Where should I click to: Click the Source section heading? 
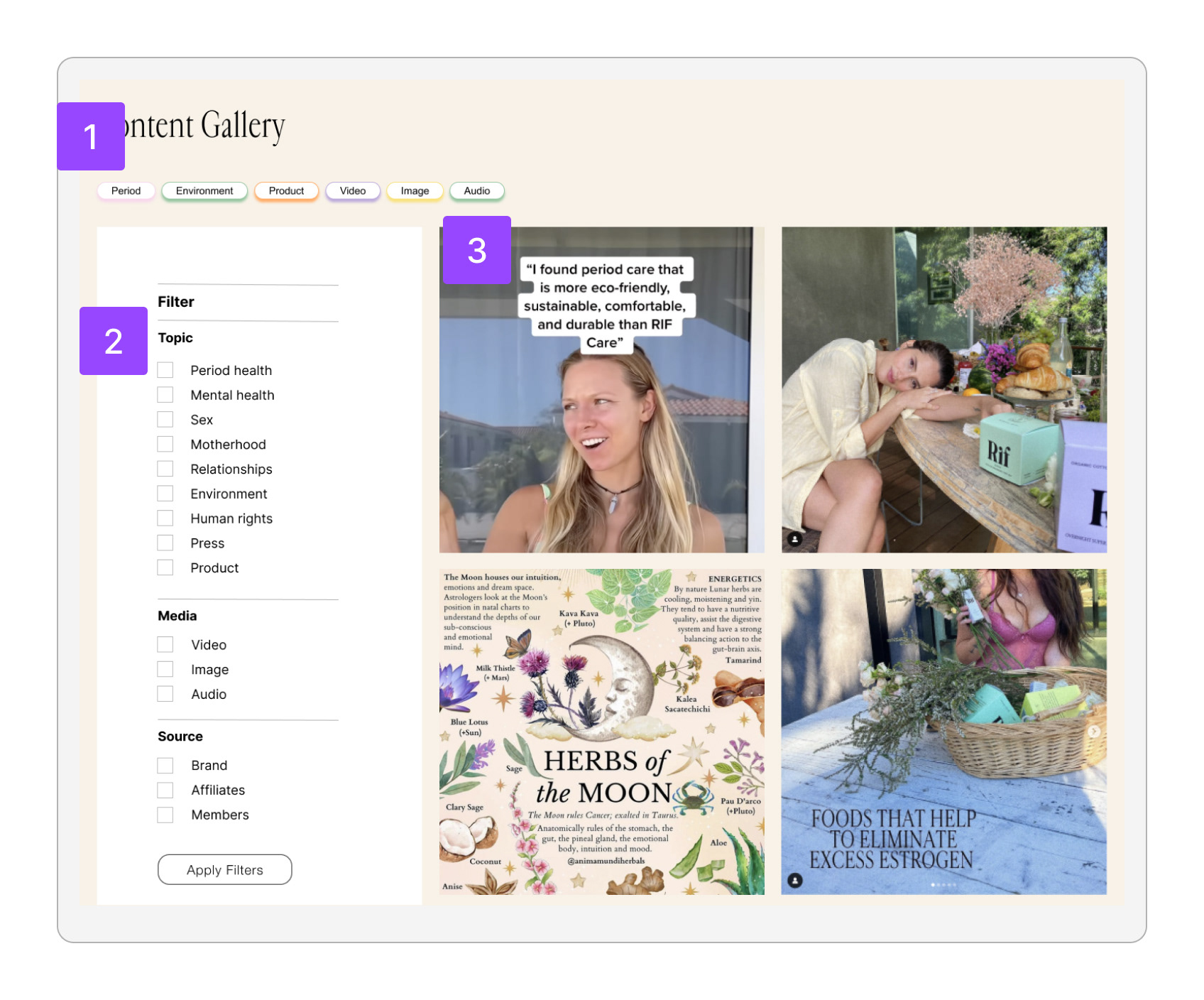[180, 737]
